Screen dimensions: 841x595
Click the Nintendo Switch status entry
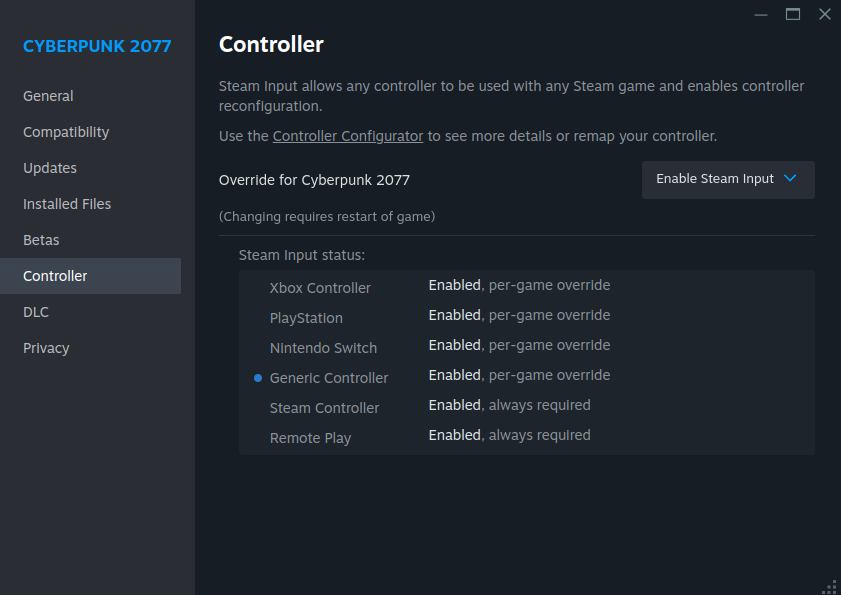(x=323, y=348)
